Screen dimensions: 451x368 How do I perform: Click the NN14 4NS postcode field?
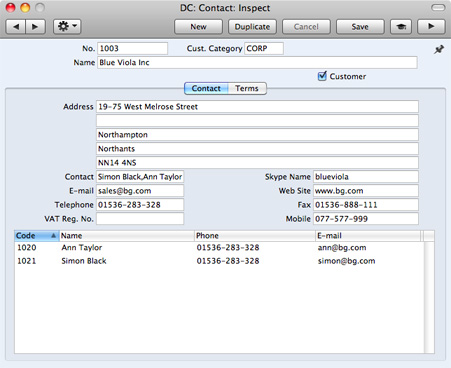(257, 163)
